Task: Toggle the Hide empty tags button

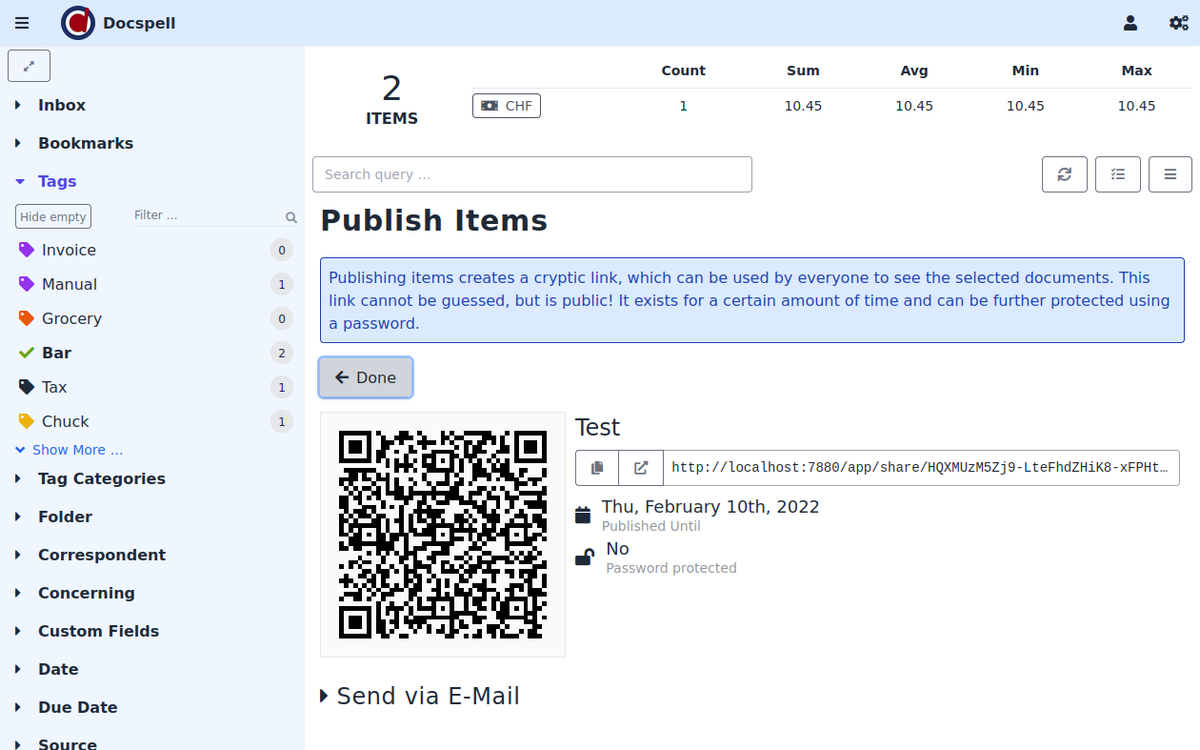Action: 53,216
